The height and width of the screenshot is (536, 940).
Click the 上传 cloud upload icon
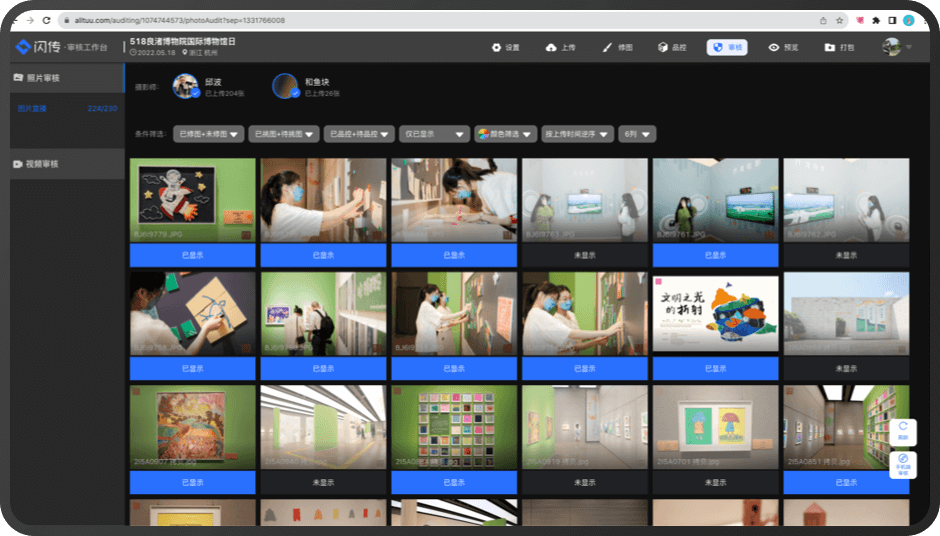(560, 47)
